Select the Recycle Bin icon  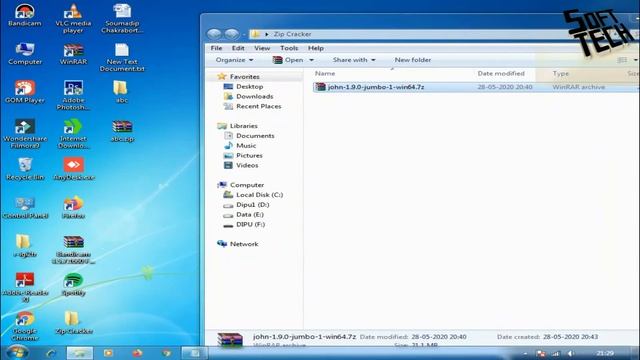pos(25,169)
